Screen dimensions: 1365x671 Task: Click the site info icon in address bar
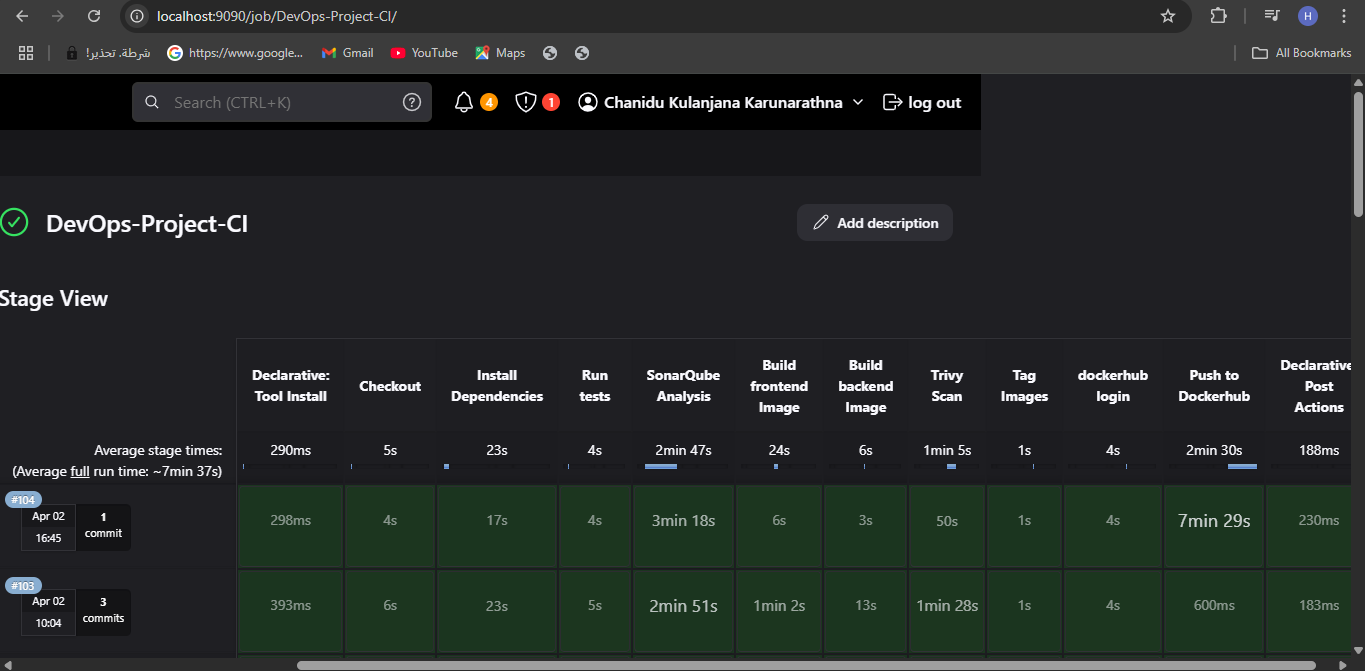[138, 16]
